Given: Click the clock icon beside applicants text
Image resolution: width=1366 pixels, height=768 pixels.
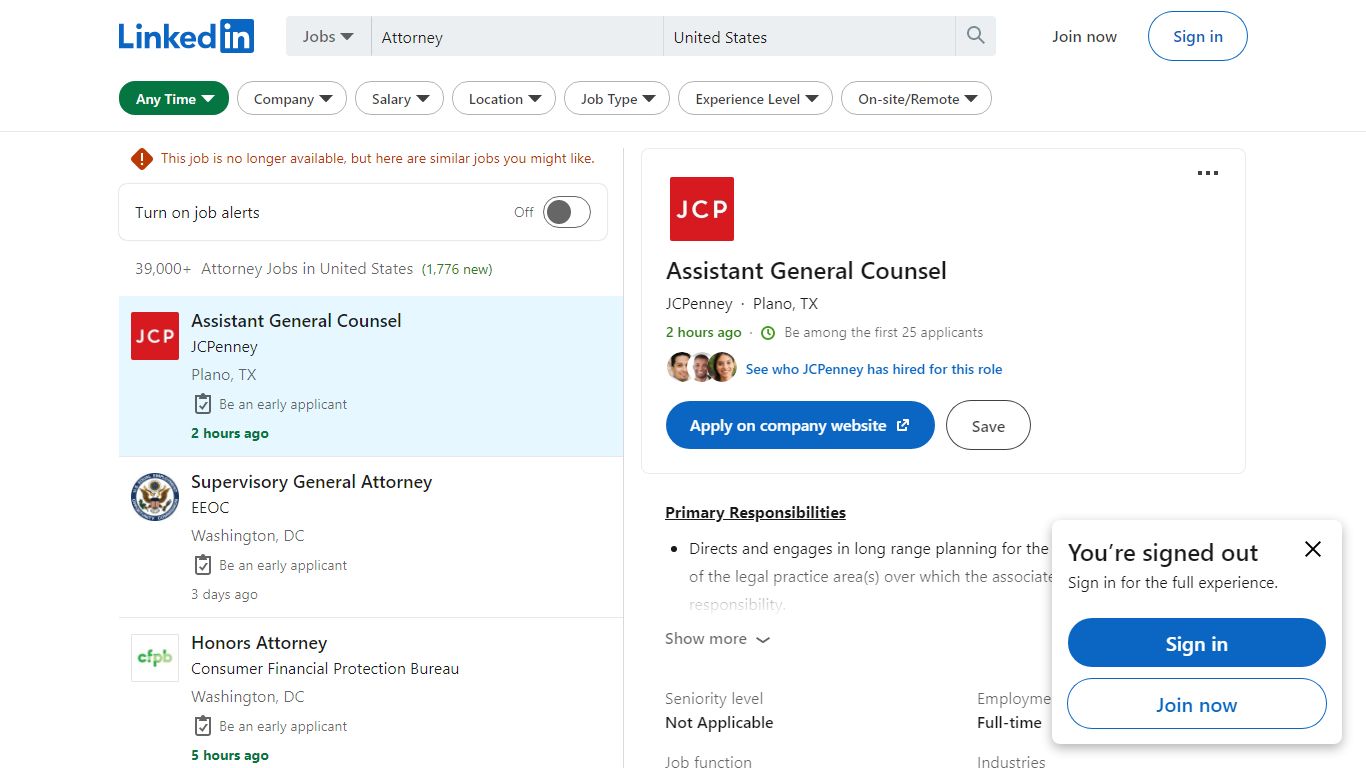Looking at the screenshot, I should pyautogui.click(x=768, y=333).
